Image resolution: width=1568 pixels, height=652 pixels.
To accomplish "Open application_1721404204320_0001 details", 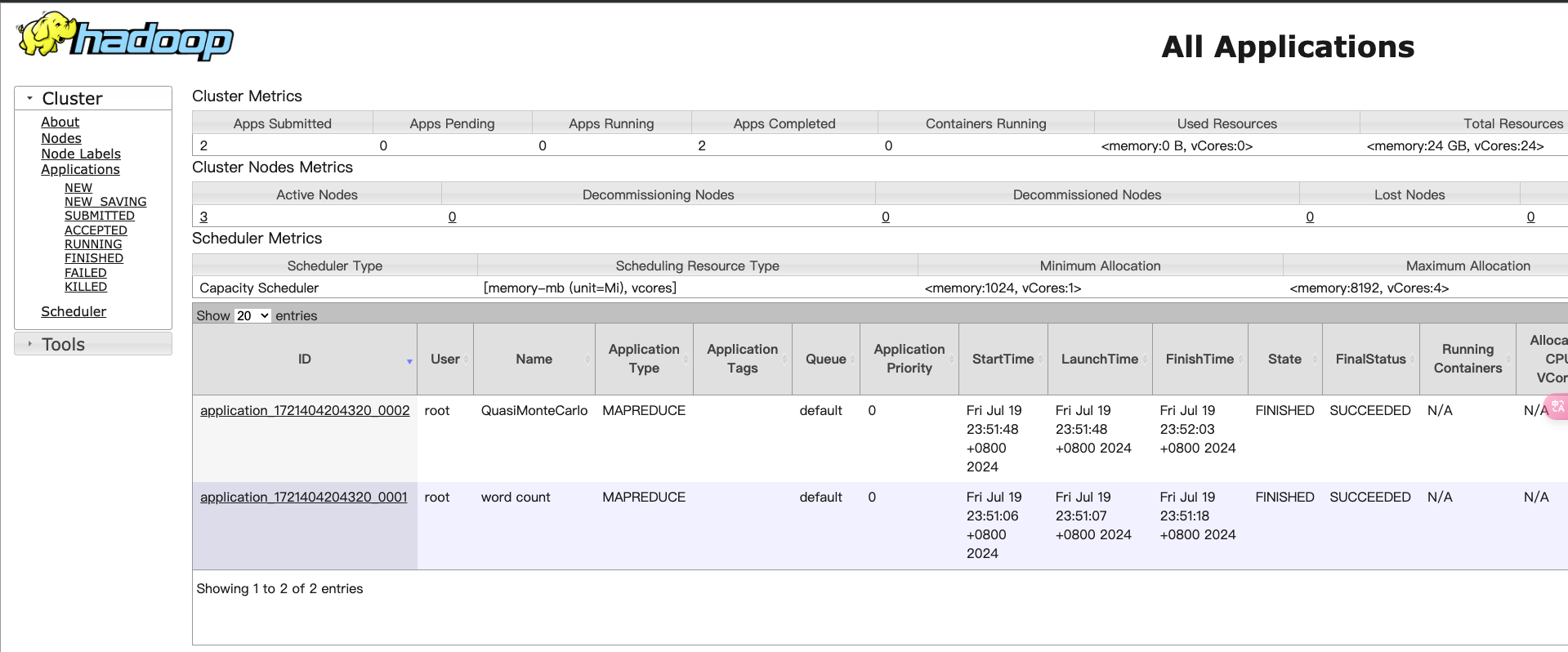I will (304, 497).
